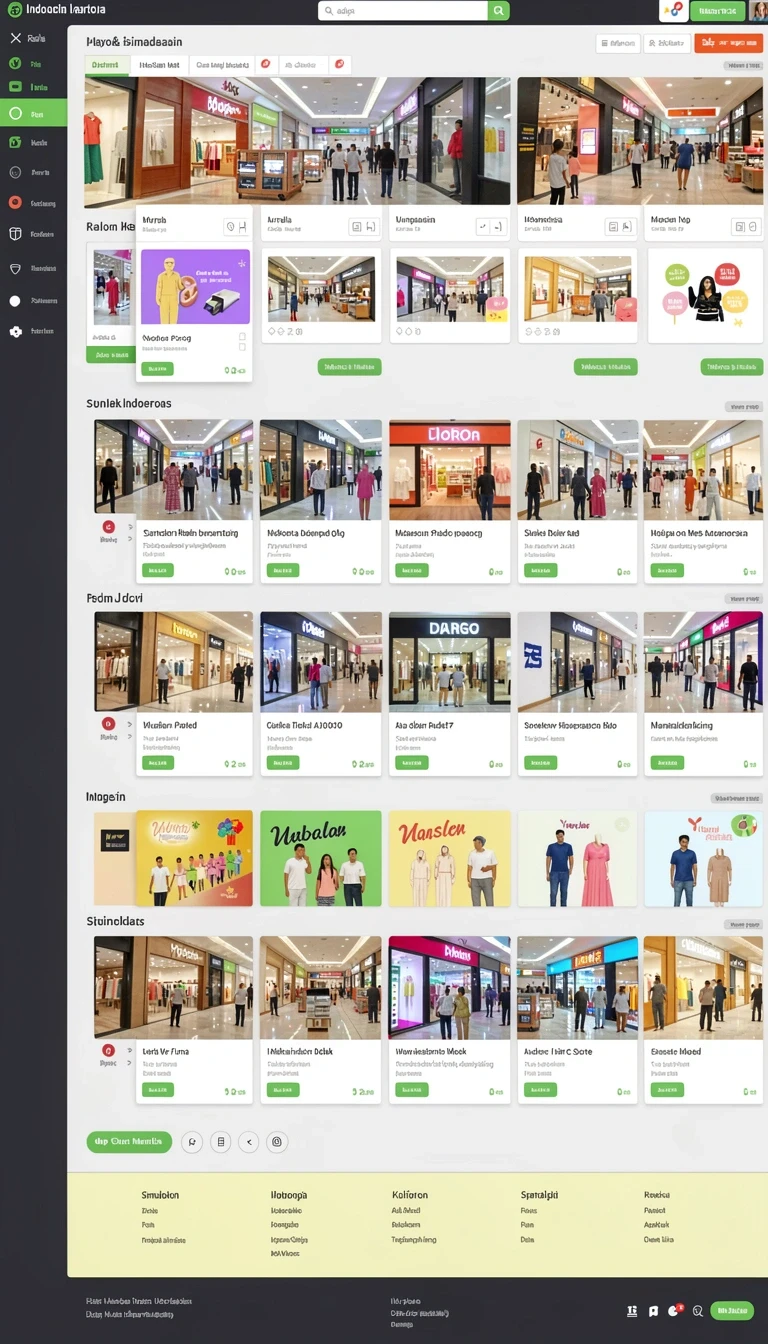Screen dimensions: 768x1344
Task: Click the green magnifier search button
Action: [499, 11]
